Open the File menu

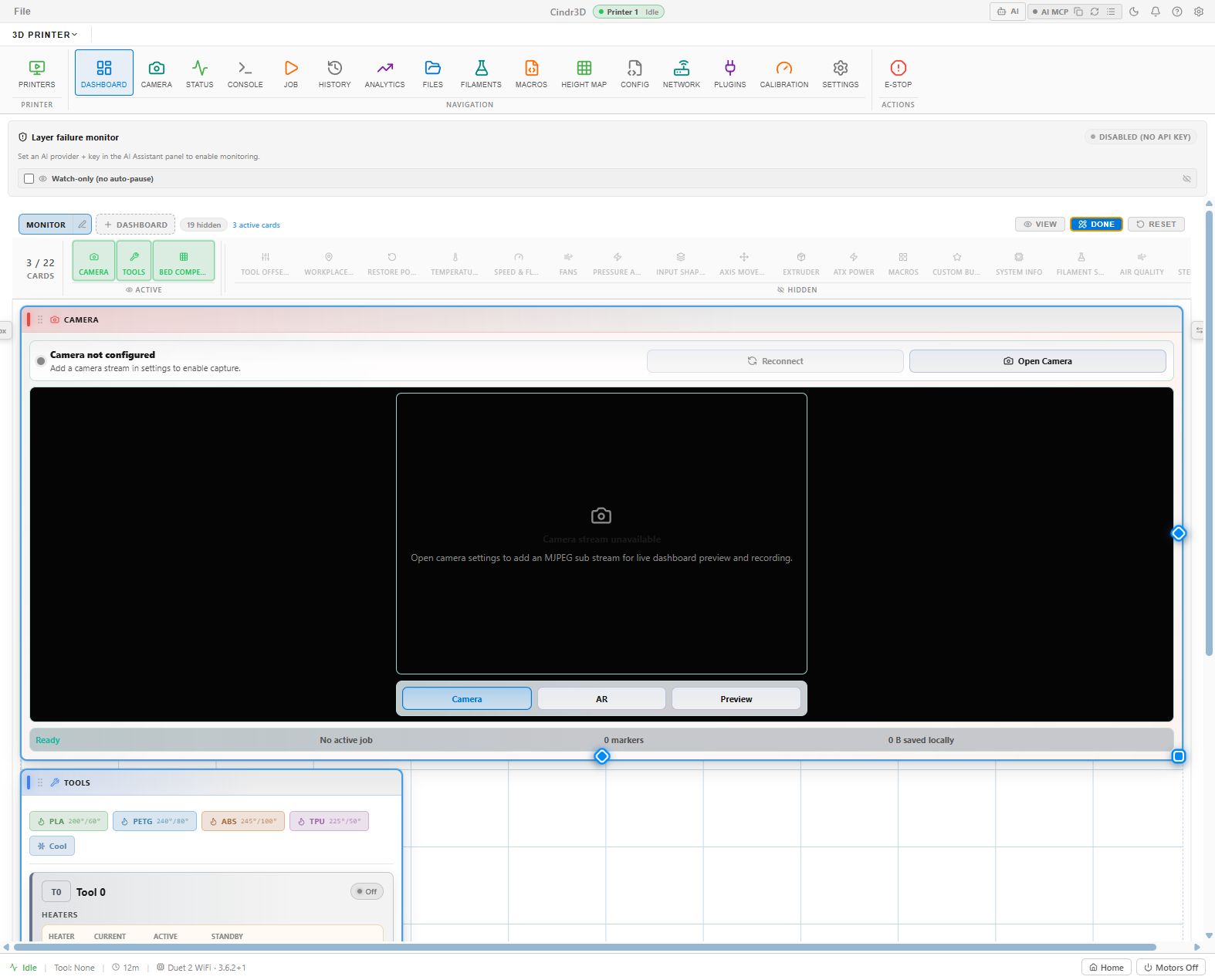click(22, 12)
